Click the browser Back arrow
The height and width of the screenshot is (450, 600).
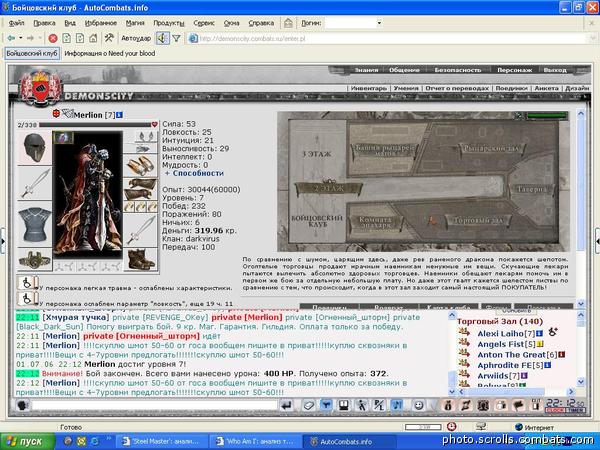click(11, 38)
